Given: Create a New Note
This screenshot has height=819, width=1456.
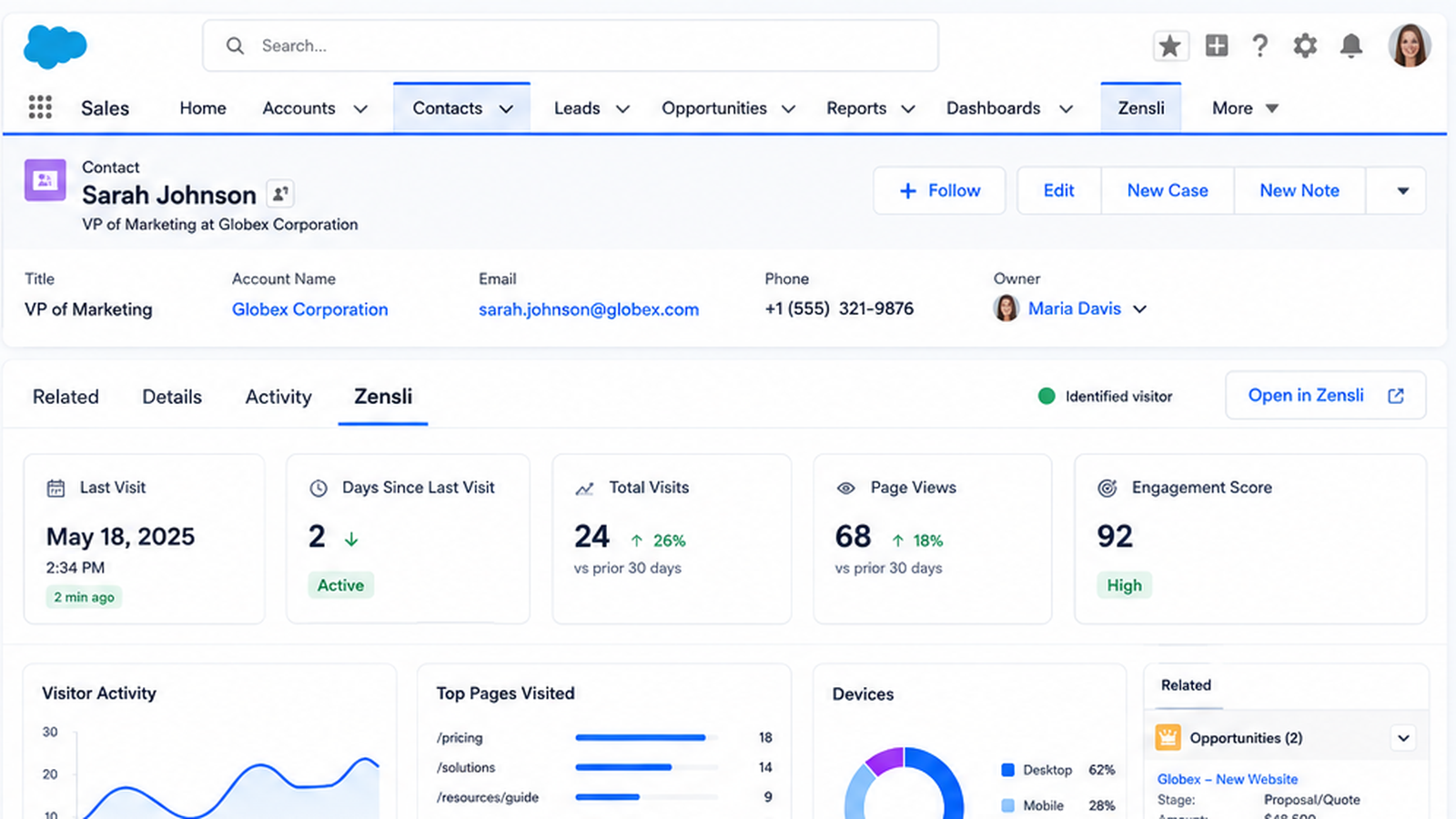Looking at the screenshot, I should click(x=1299, y=190).
